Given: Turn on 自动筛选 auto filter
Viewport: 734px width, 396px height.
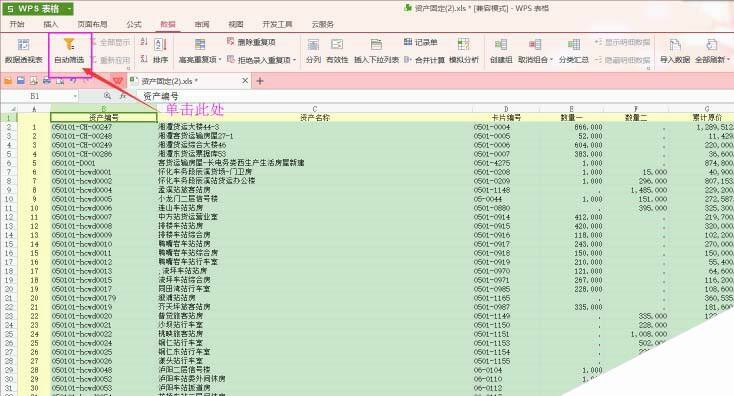Looking at the screenshot, I should (x=69, y=51).
